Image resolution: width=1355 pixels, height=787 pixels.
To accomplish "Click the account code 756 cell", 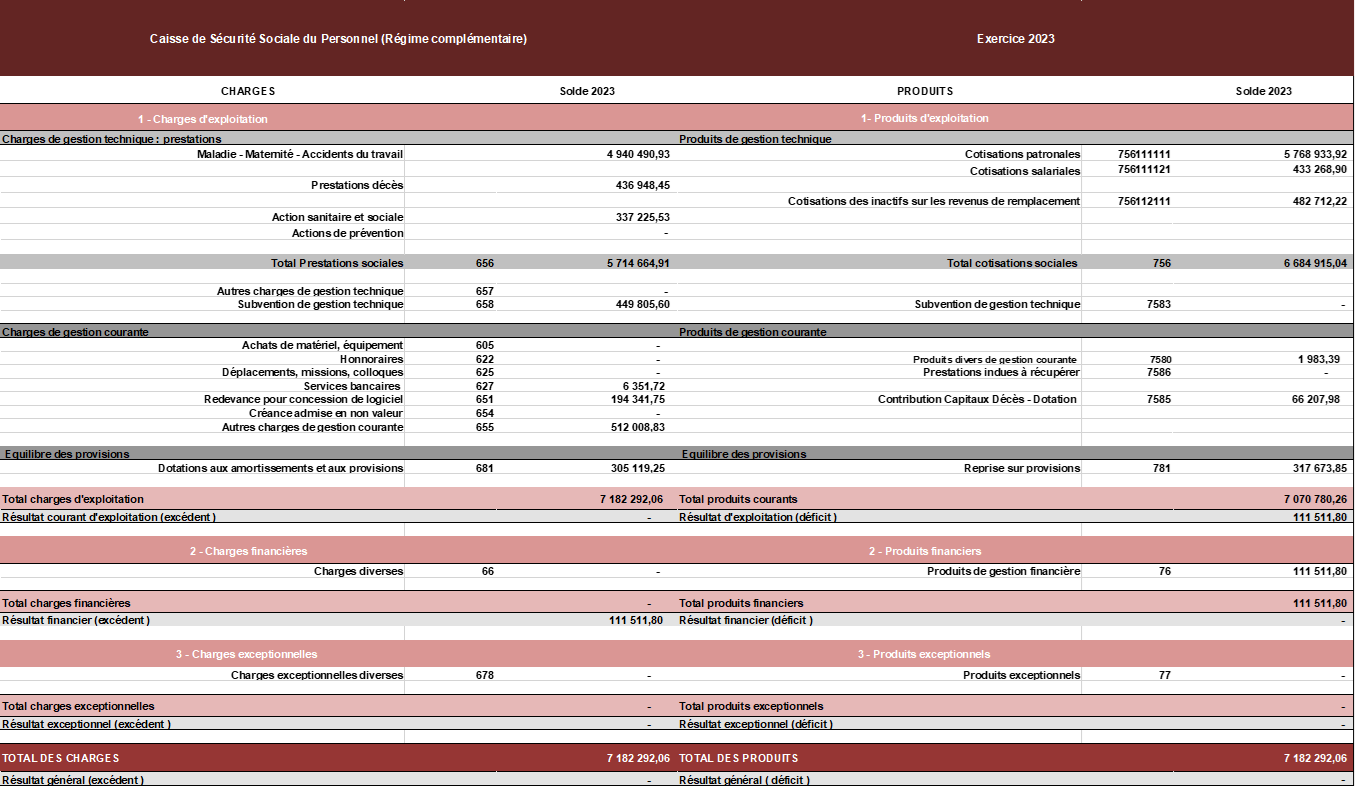I will click(x=1161, y=263).
